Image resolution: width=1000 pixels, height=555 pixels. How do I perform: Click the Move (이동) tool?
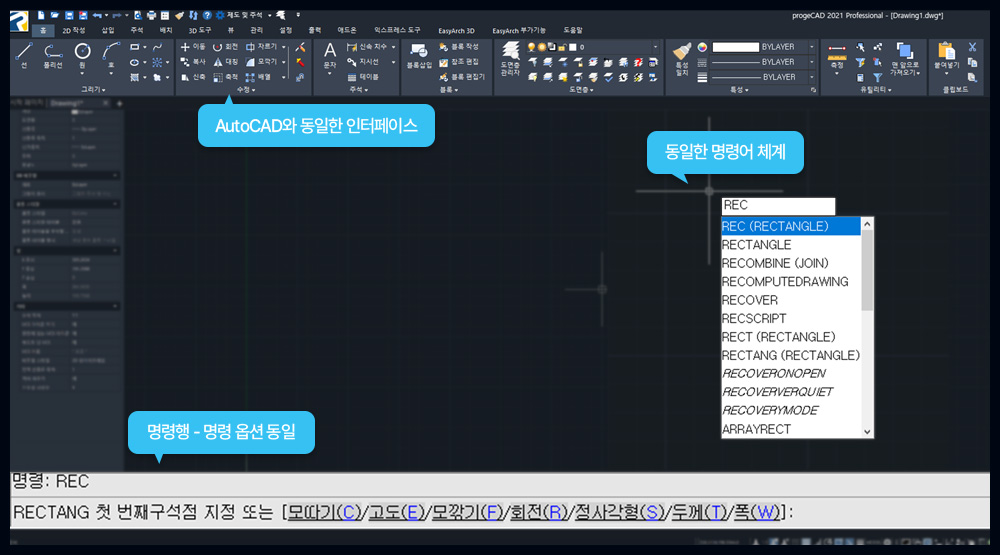(x=193, y=47)
